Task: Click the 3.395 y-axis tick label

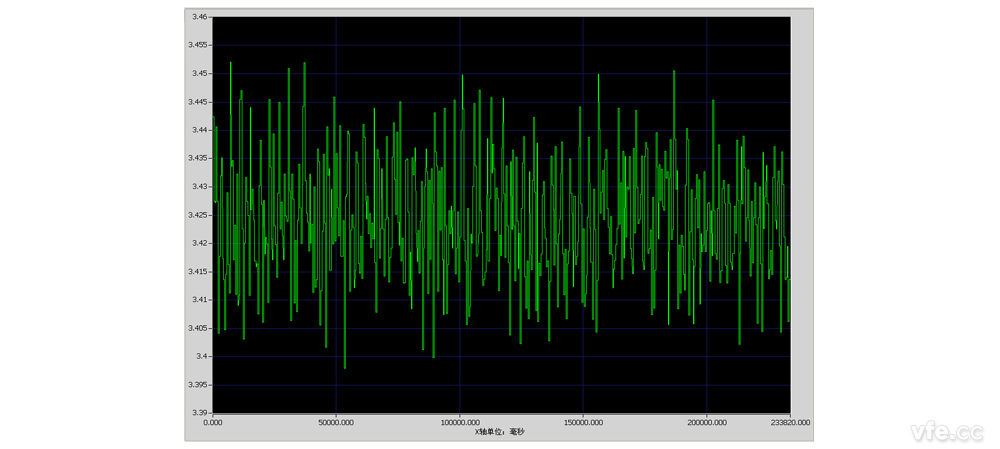Action: click(x=198, y=384)
